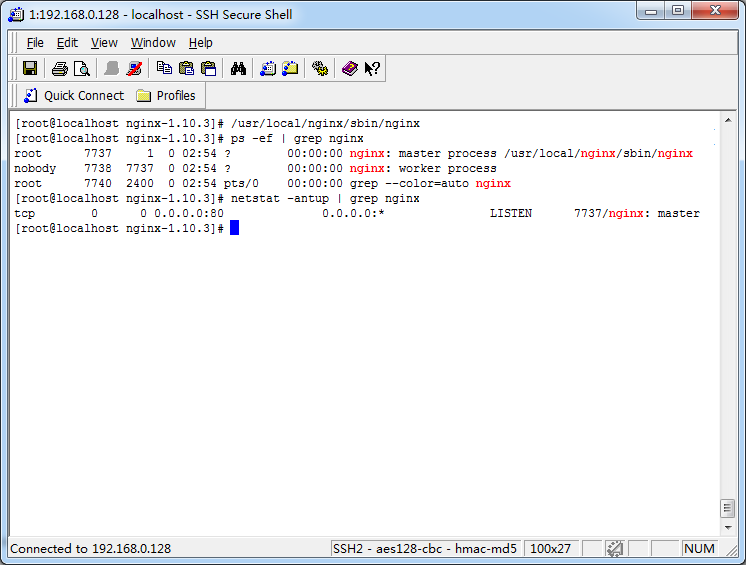Viewport: 746px width, 565px height.
Task: Click the Disconnect toolbar icon
Action: point(134,68)
